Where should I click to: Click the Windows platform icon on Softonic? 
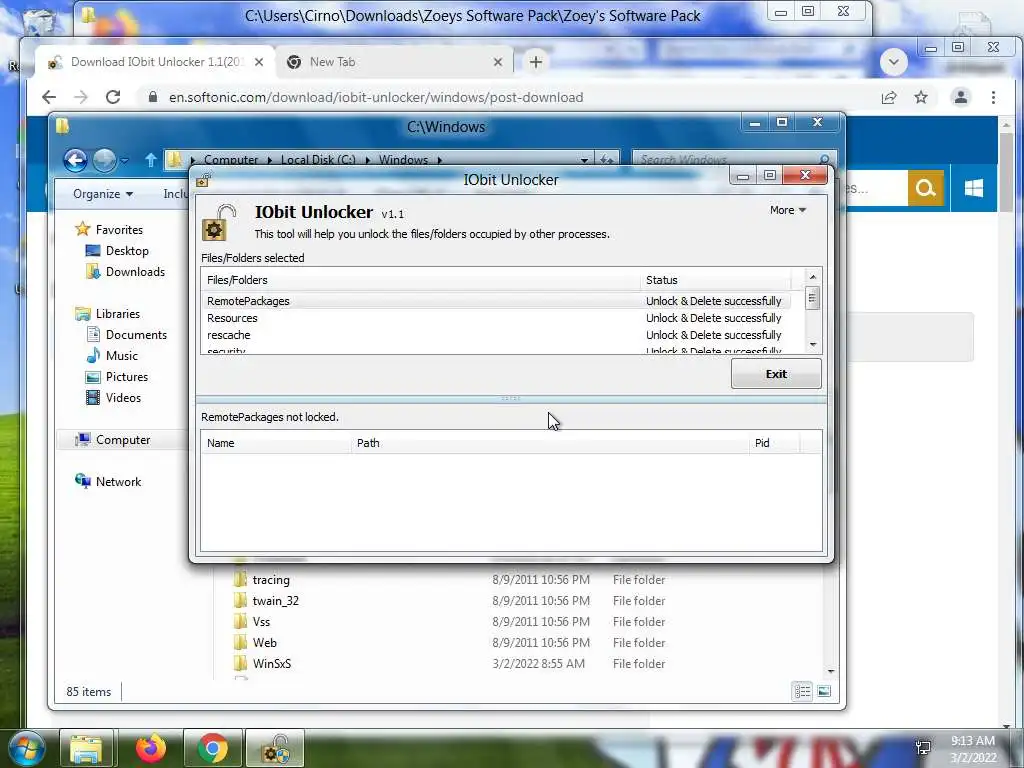[974, 189]
